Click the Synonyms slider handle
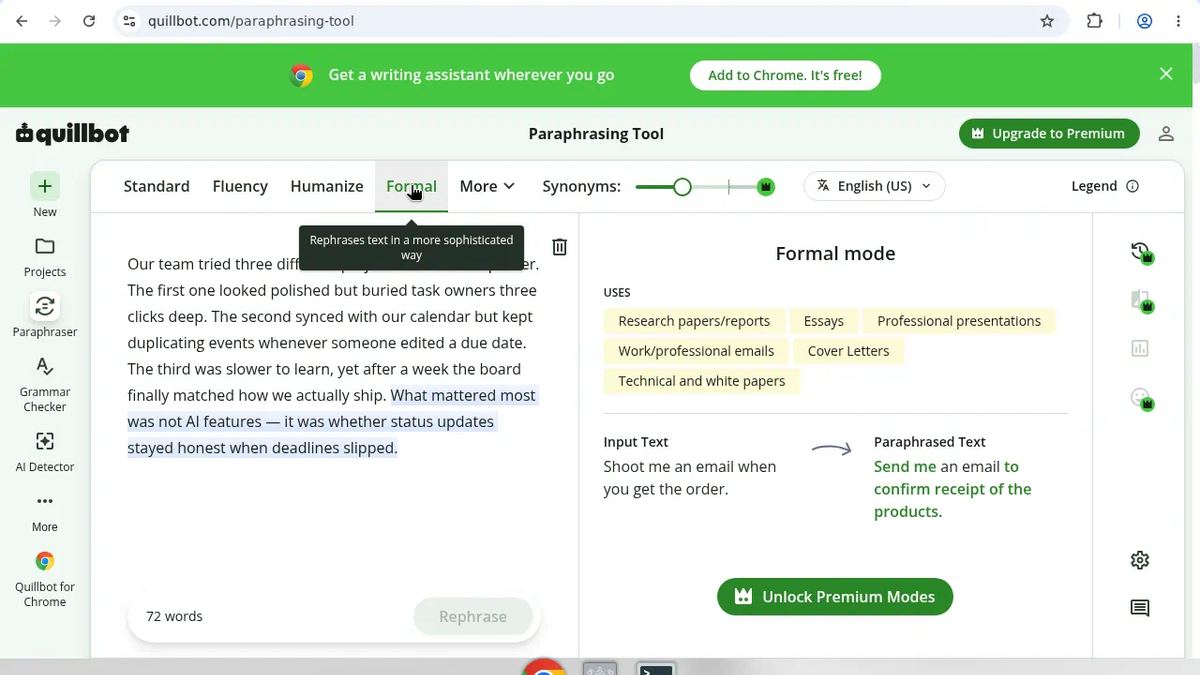1200x675 pixels. [682, 187]
